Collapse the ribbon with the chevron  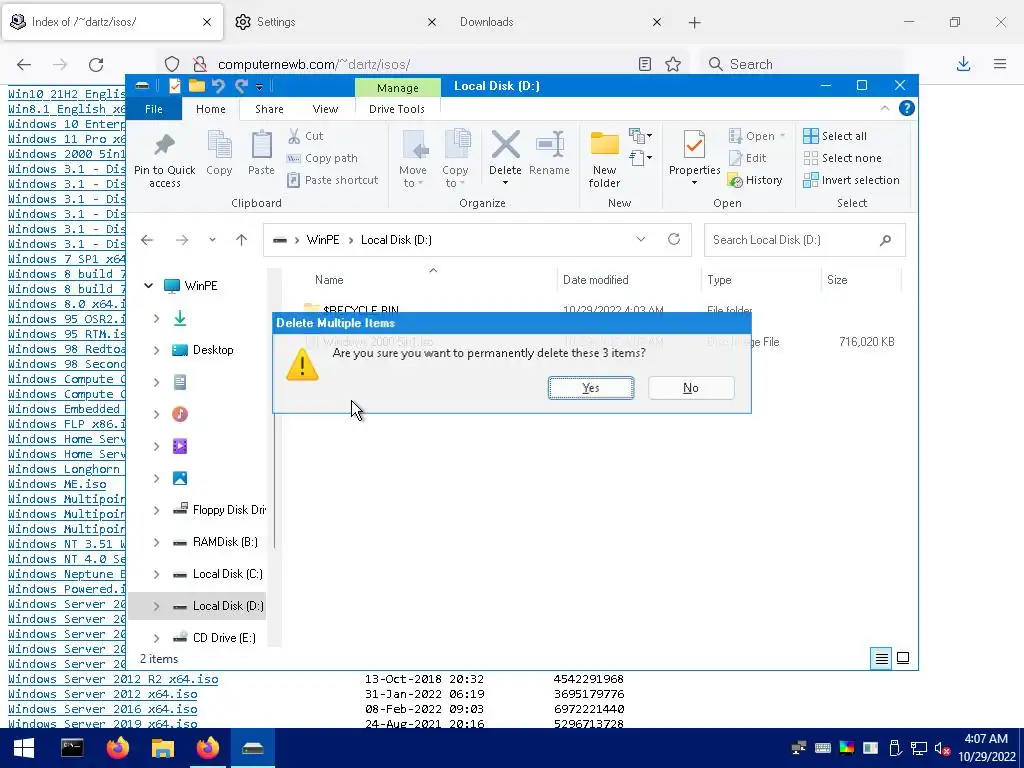(885, 108)
